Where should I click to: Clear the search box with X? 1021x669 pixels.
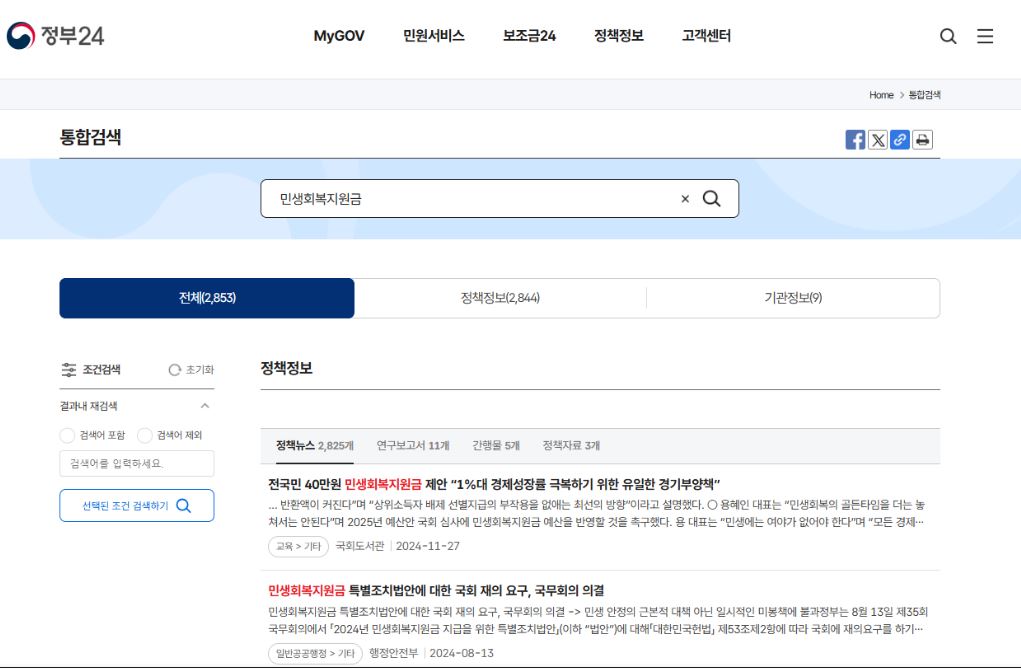[x=685, y=199]
